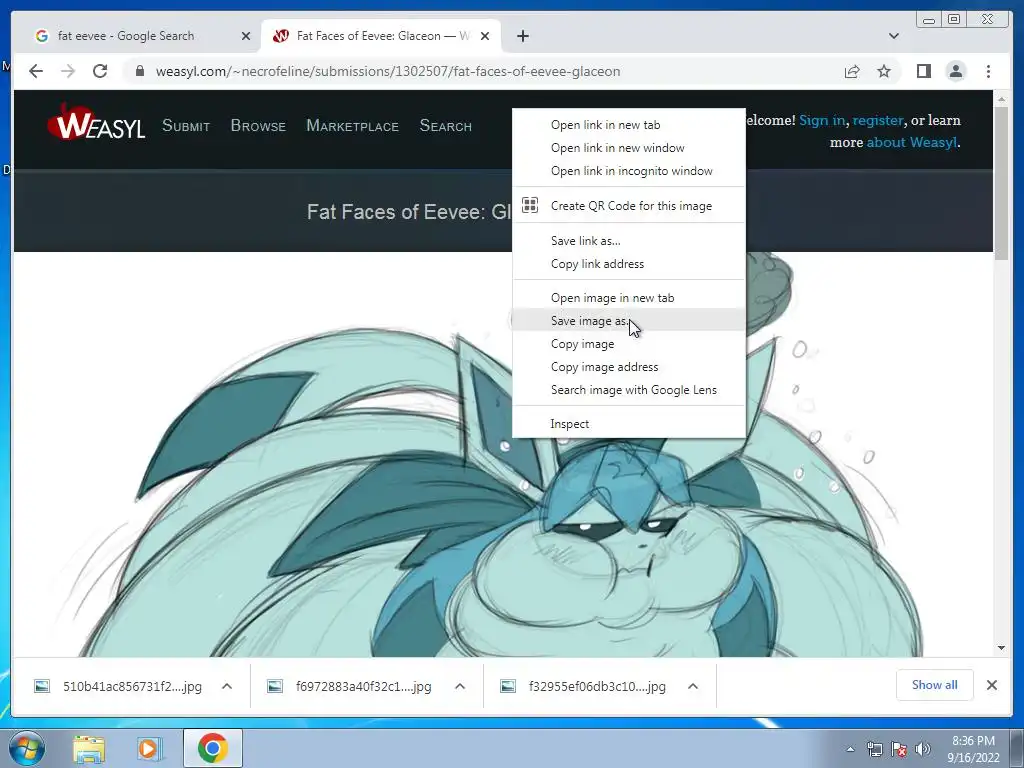Reload the Weasyl page

pos(100,71)
